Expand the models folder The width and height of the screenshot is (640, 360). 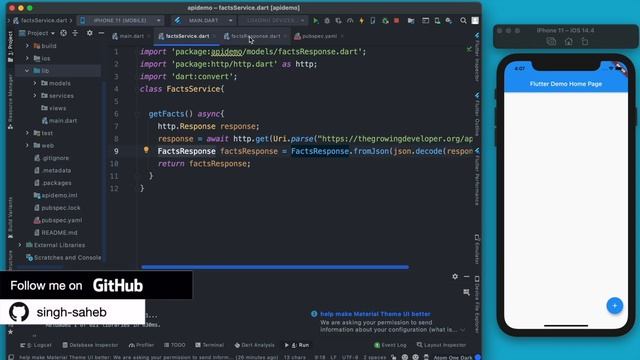[x=35, y=83]
